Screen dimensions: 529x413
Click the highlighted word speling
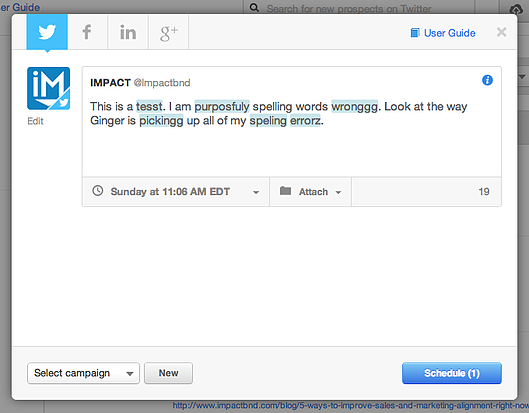(x=268, y=121)
